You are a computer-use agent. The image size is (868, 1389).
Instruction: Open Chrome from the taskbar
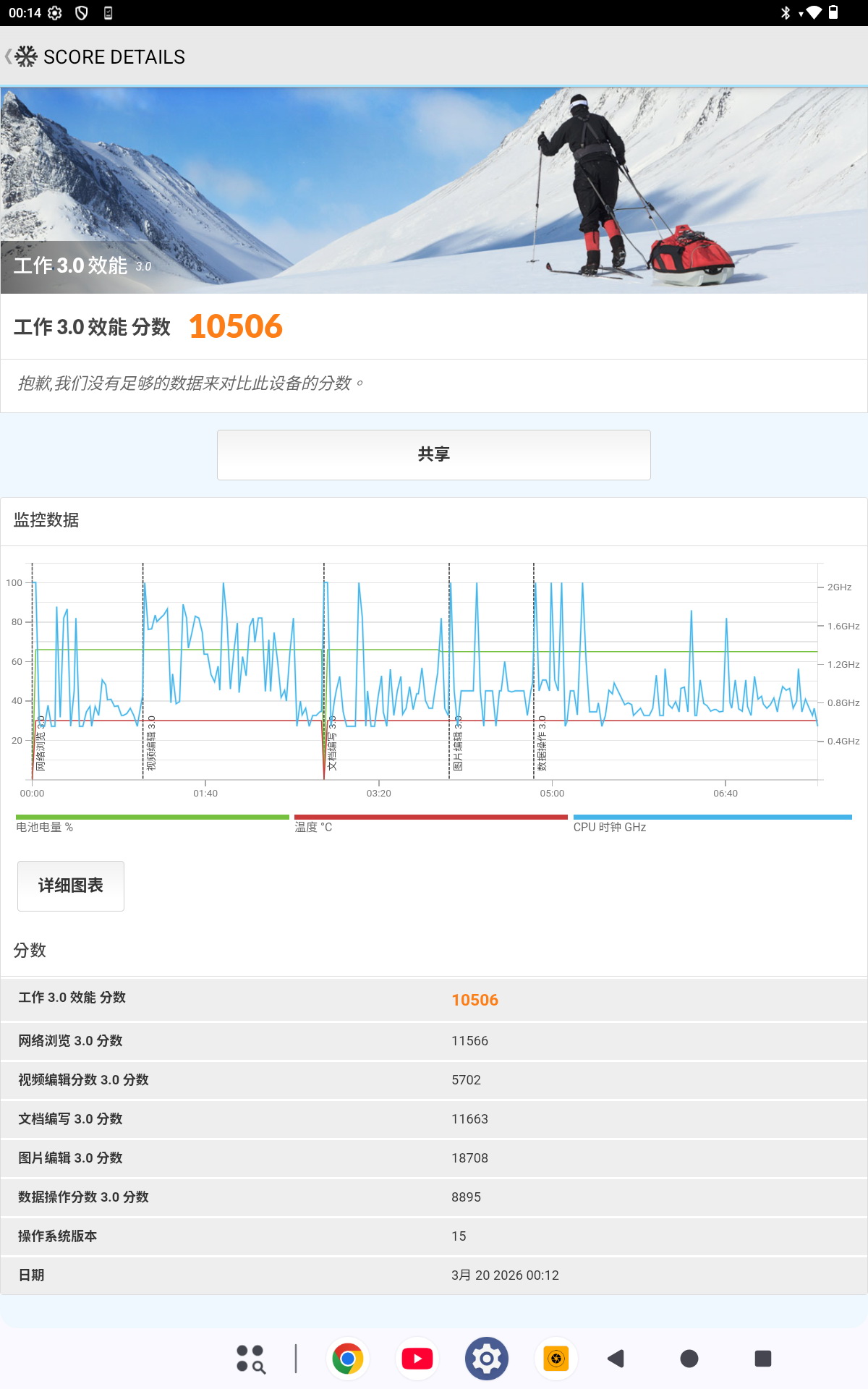click(348, 1359)
